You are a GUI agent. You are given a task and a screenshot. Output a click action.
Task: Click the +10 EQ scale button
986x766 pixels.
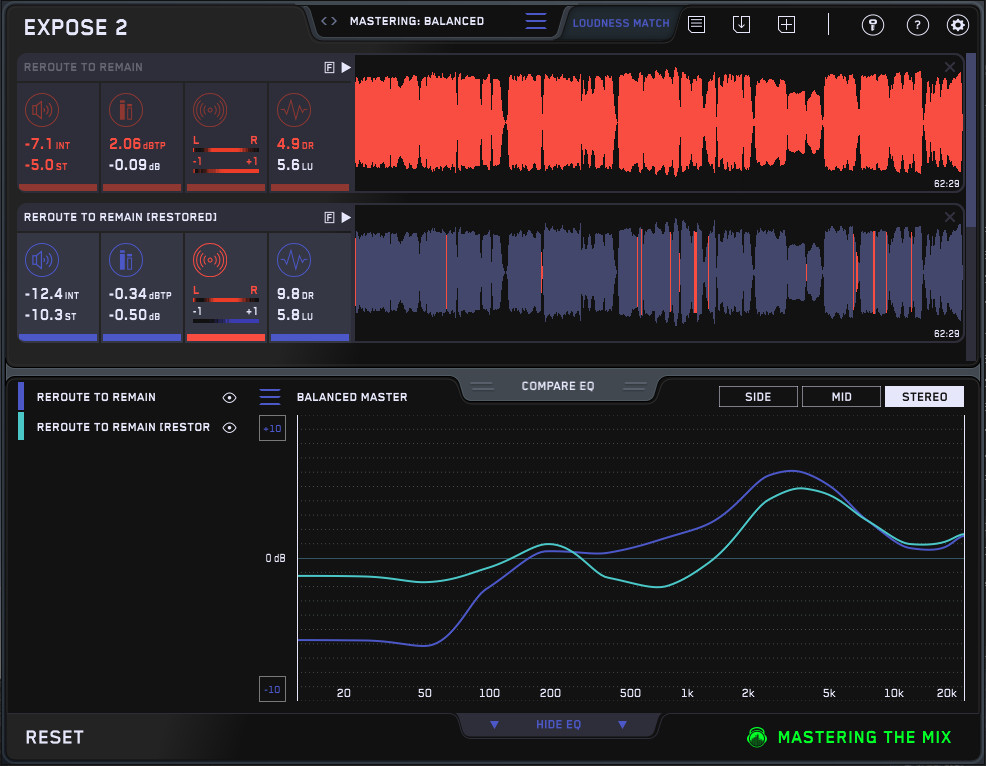tap(272, 428)
